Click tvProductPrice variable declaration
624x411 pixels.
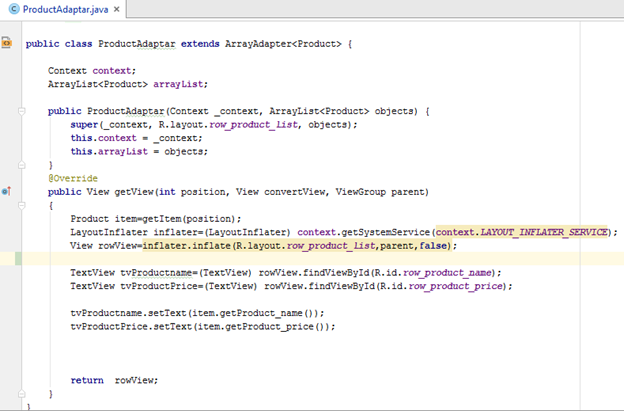(159, 286)
